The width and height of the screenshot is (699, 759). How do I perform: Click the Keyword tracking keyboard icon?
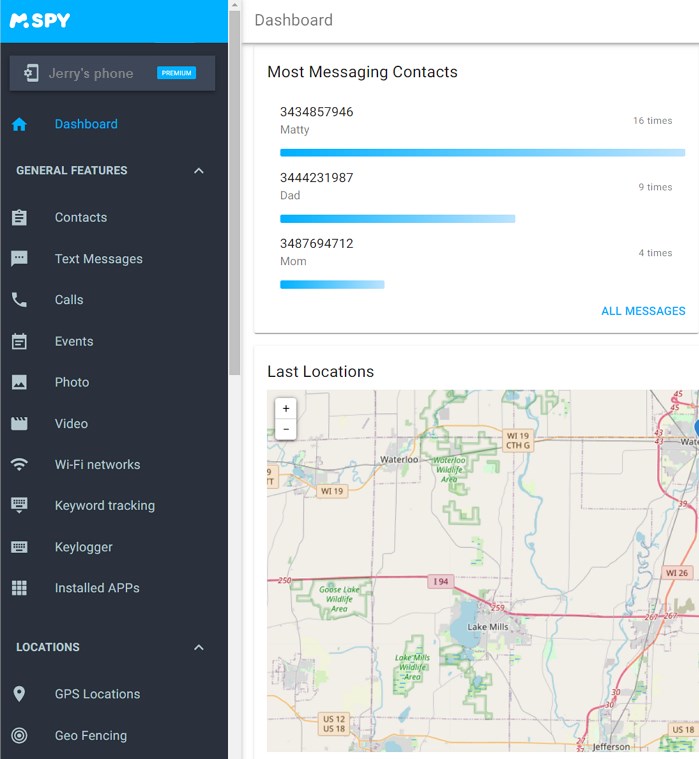[19, 505]
